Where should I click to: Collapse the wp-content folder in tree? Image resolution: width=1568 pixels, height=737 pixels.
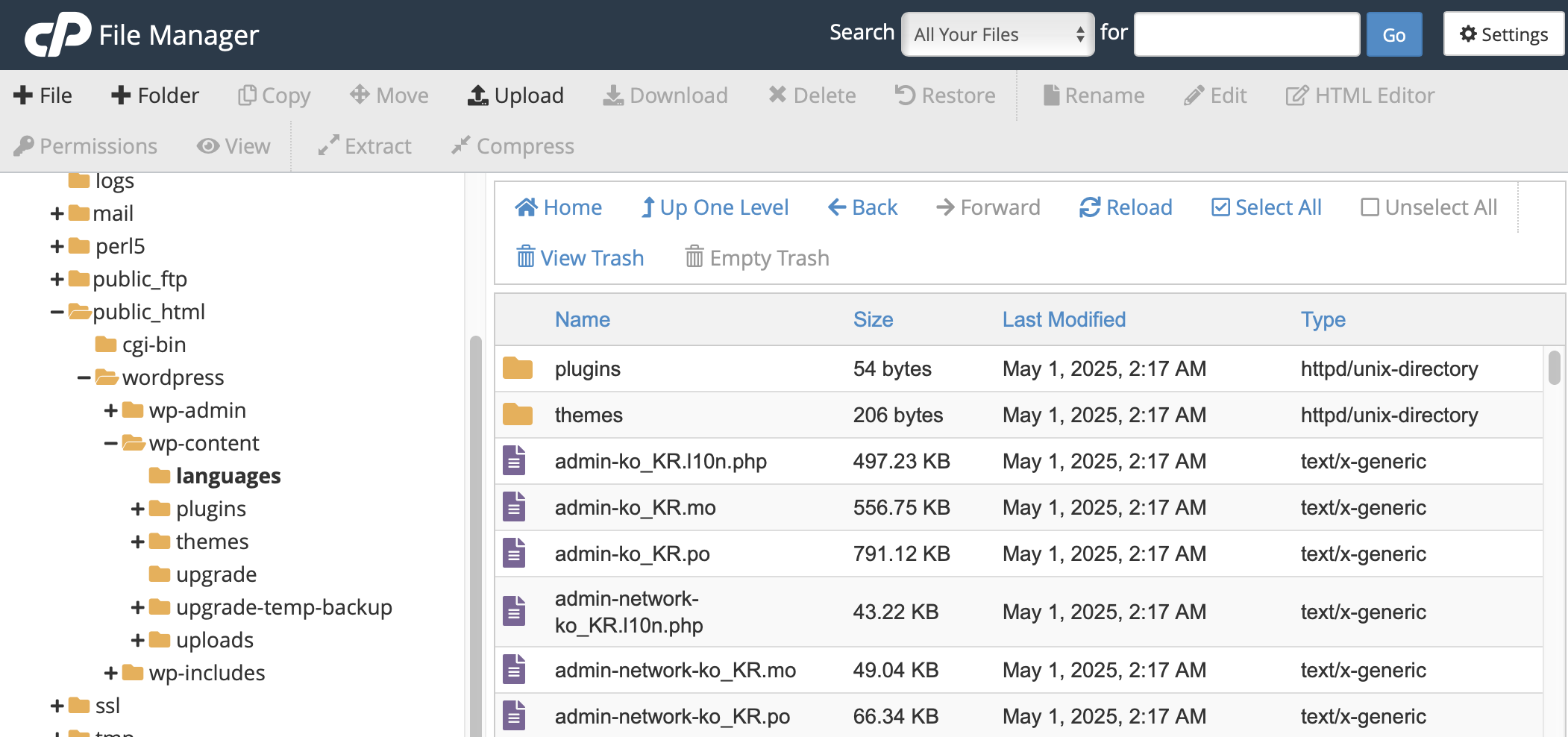tap(110, 443)
